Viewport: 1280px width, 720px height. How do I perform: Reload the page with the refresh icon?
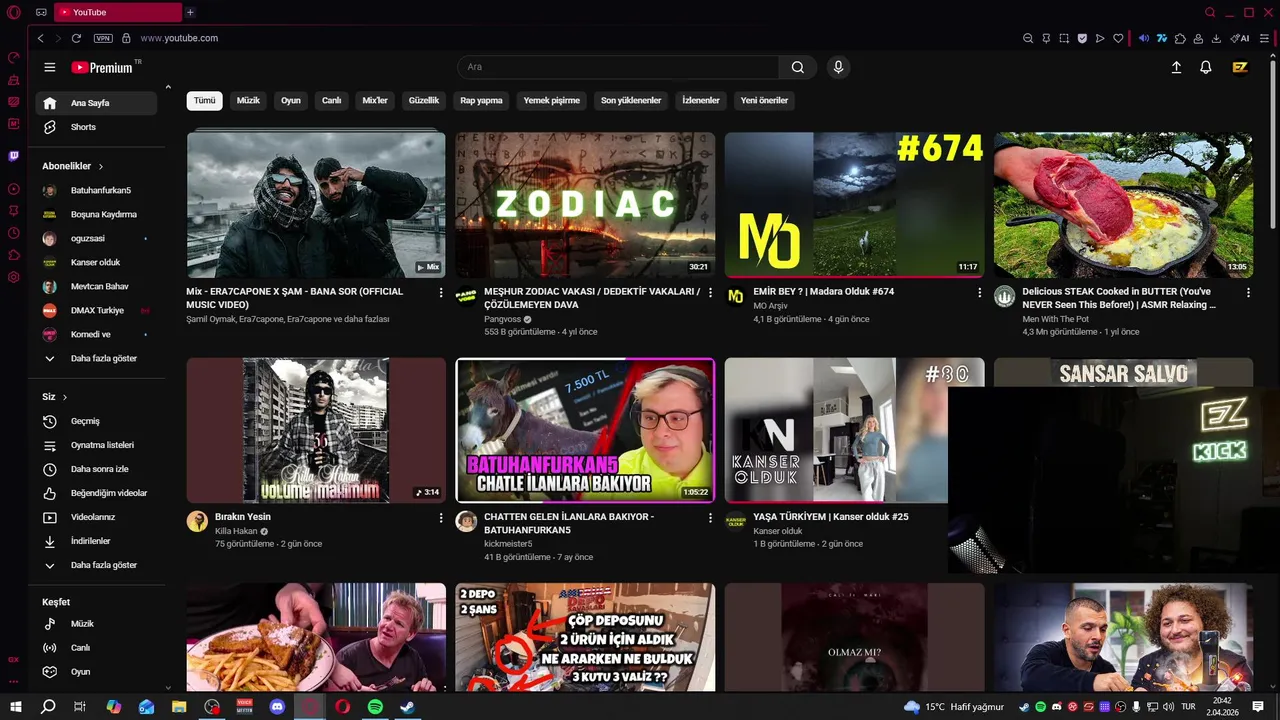pyautogui.click(x=76, y=38)
